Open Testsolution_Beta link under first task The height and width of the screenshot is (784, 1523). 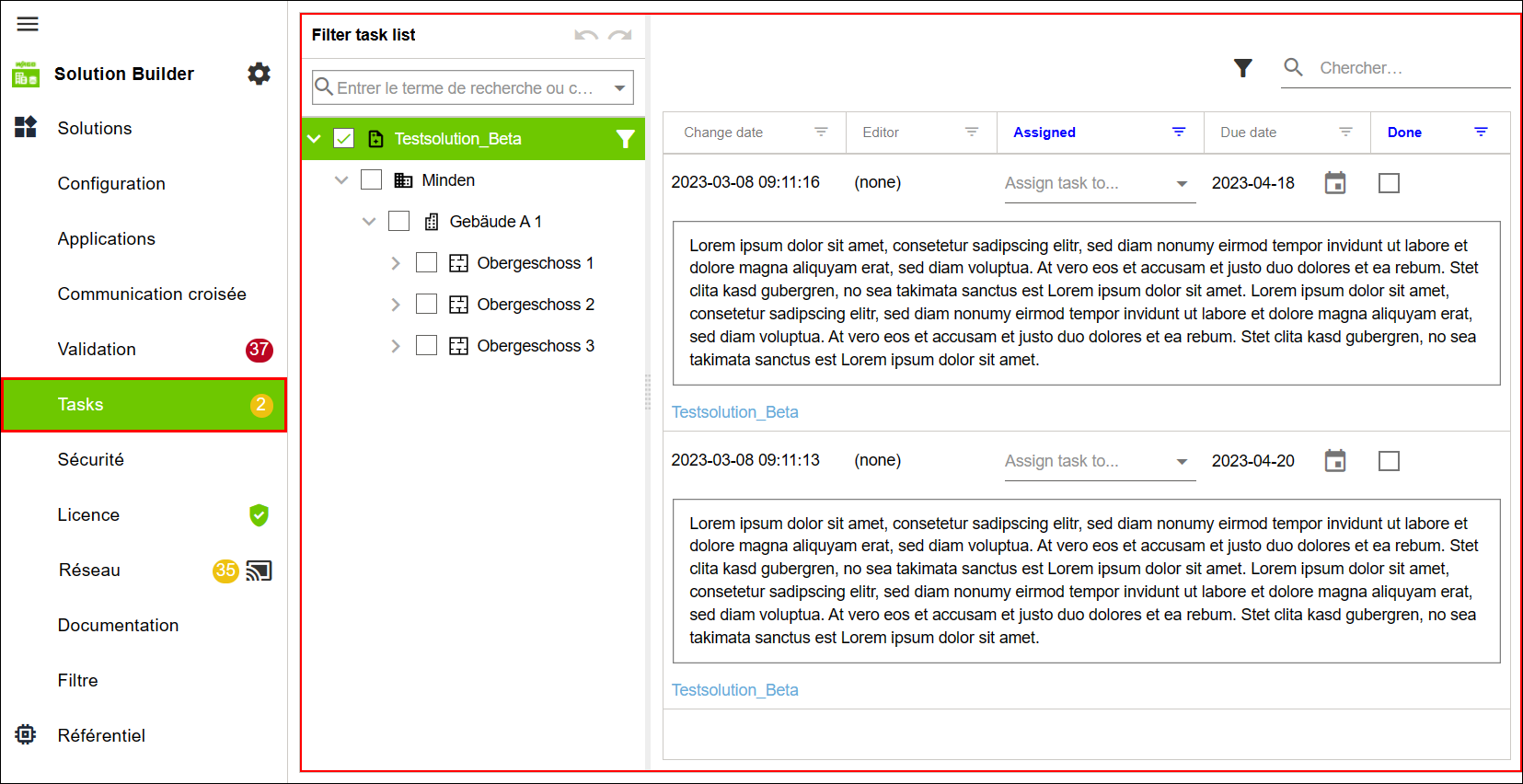click(x=734, y=412)
